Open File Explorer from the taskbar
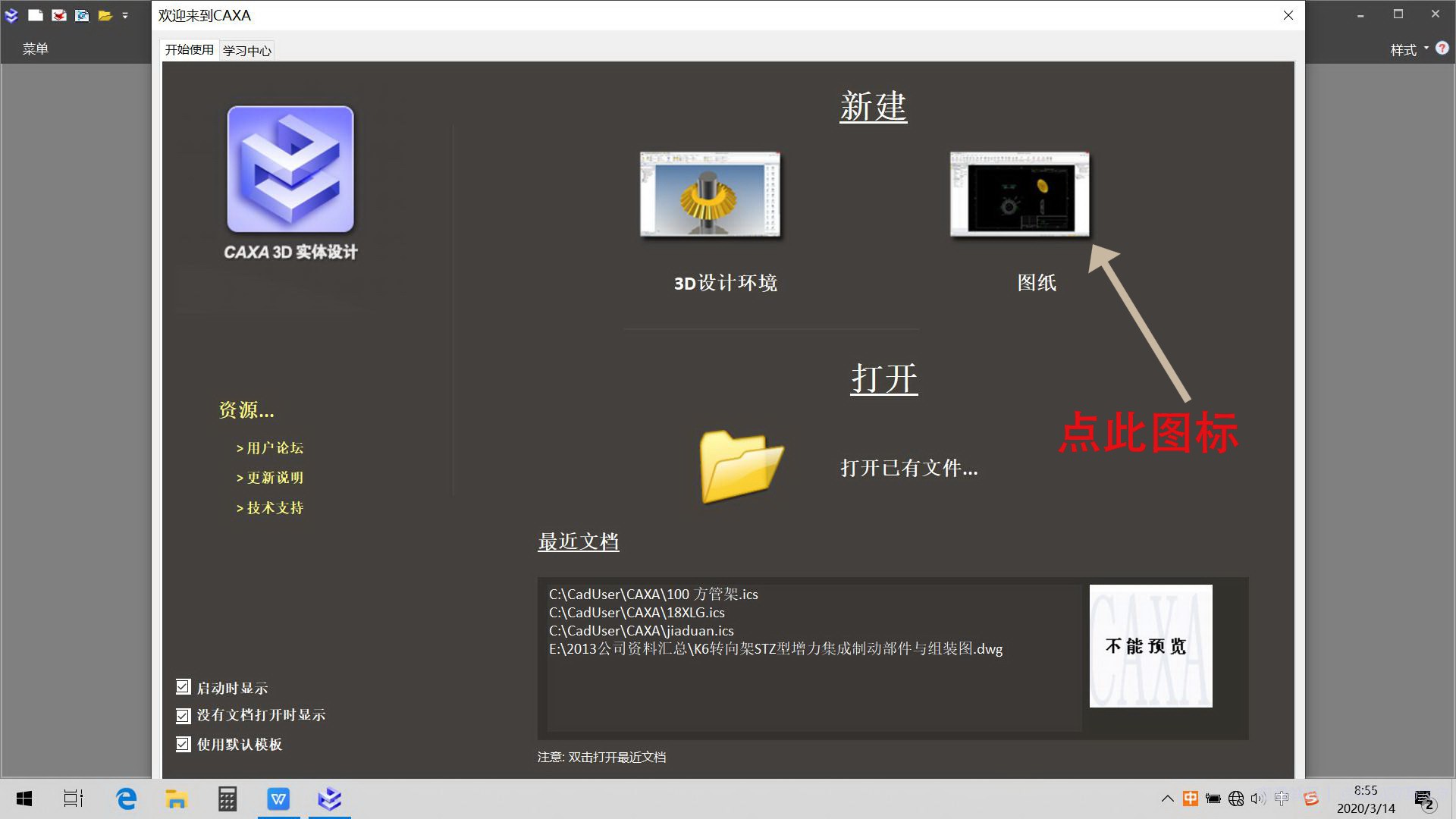This screenshot has height=819, width=1456. tap(176, 799)
